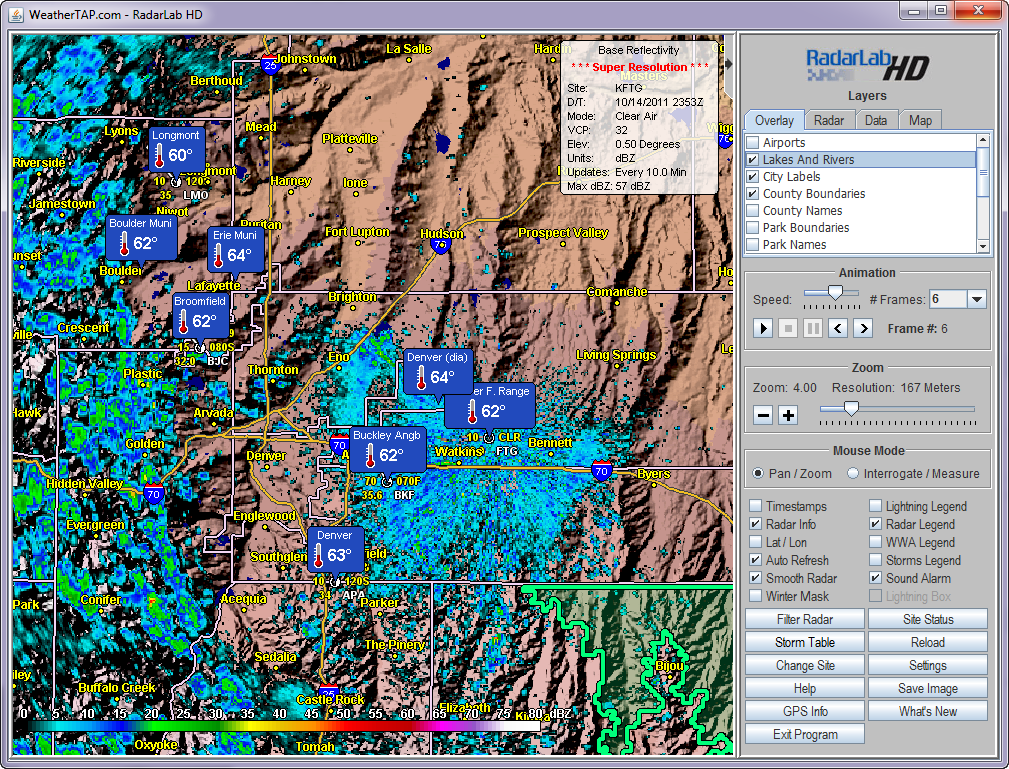
Task: Reload the radar data
Action: point(928,642)
